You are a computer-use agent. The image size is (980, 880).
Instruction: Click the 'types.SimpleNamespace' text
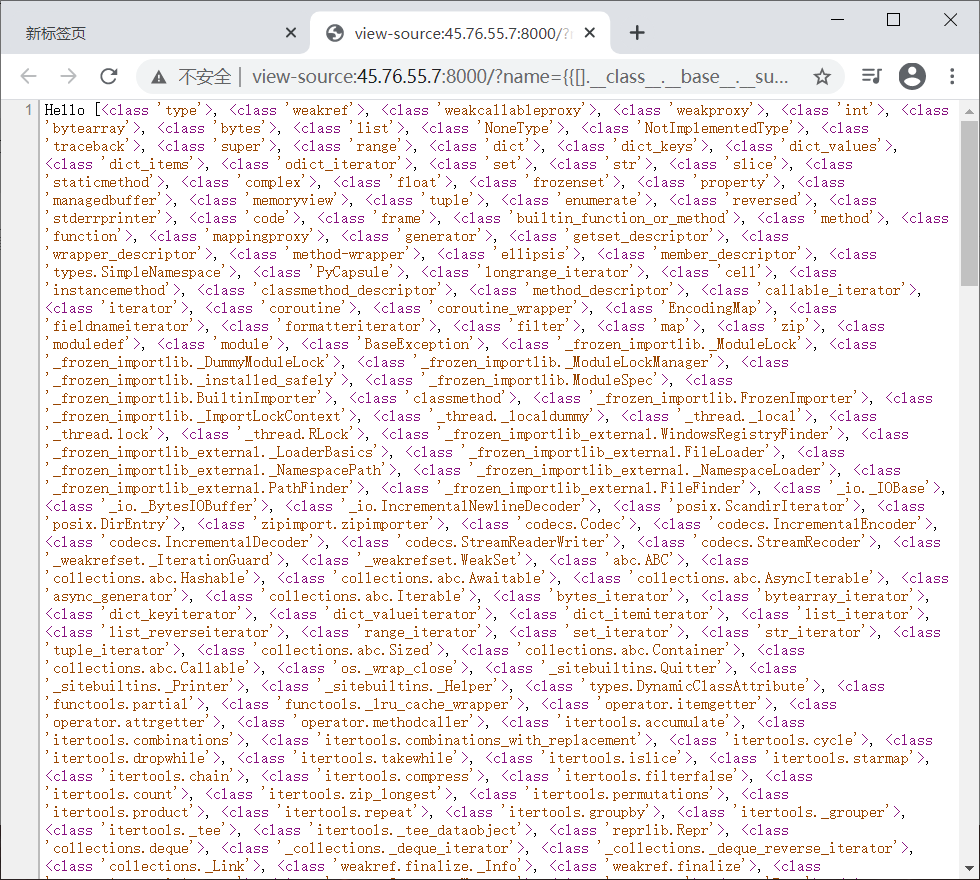tap(137, 272)
